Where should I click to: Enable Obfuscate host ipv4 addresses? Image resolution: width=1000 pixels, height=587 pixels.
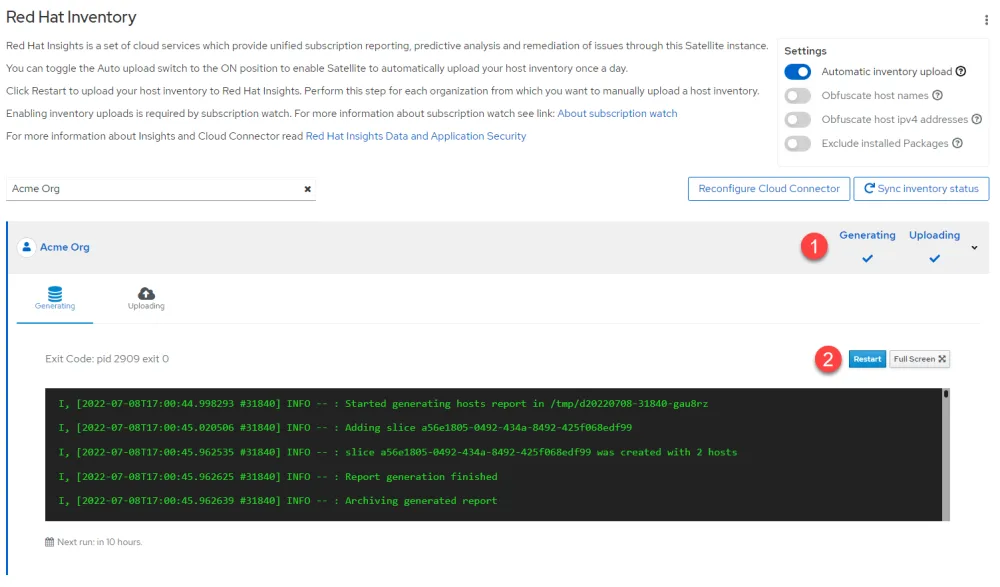[x=798, y=119]
